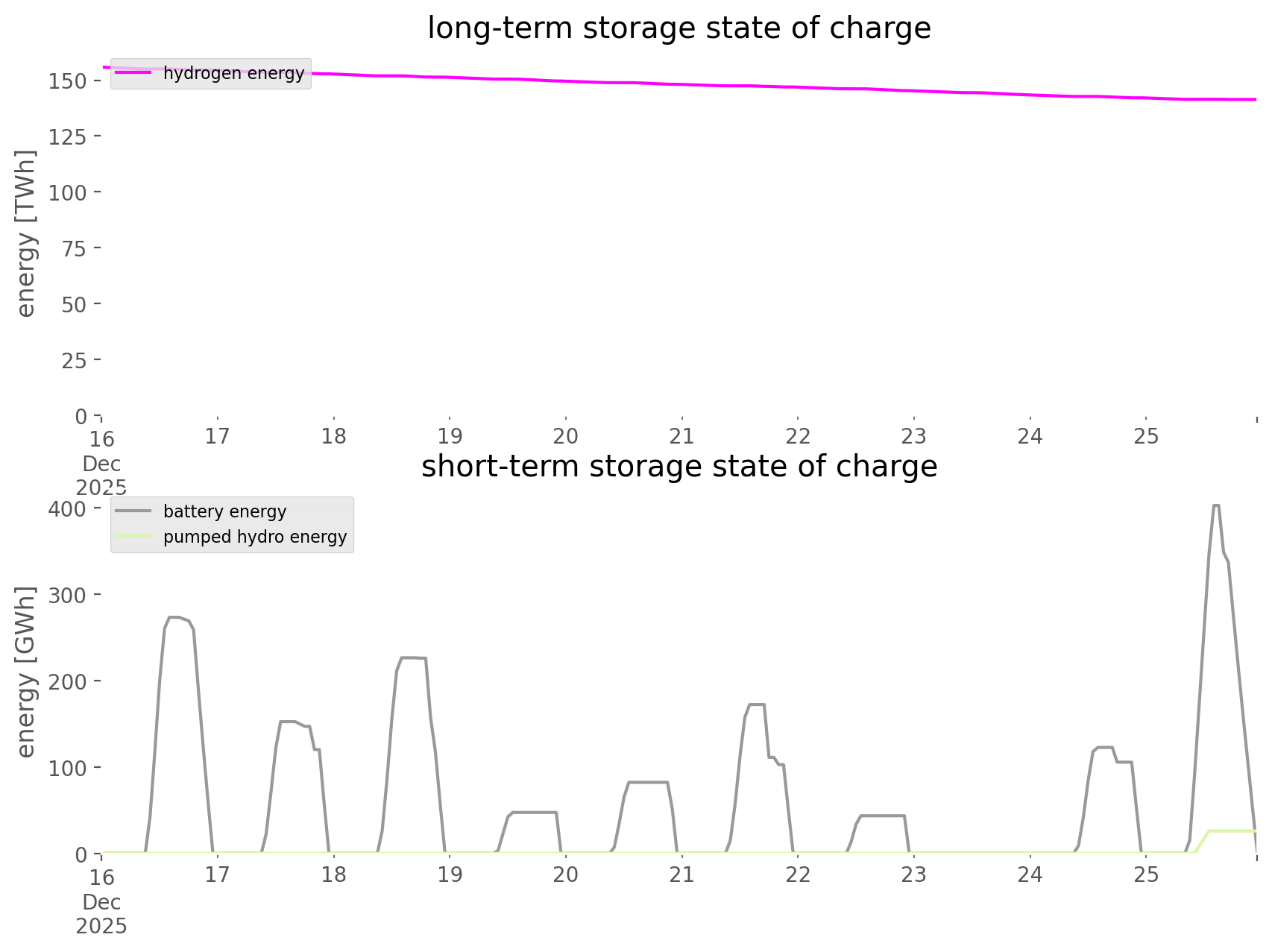Select the 150 tick on the TWh axis
The image size is (1272, 952).
68,81
